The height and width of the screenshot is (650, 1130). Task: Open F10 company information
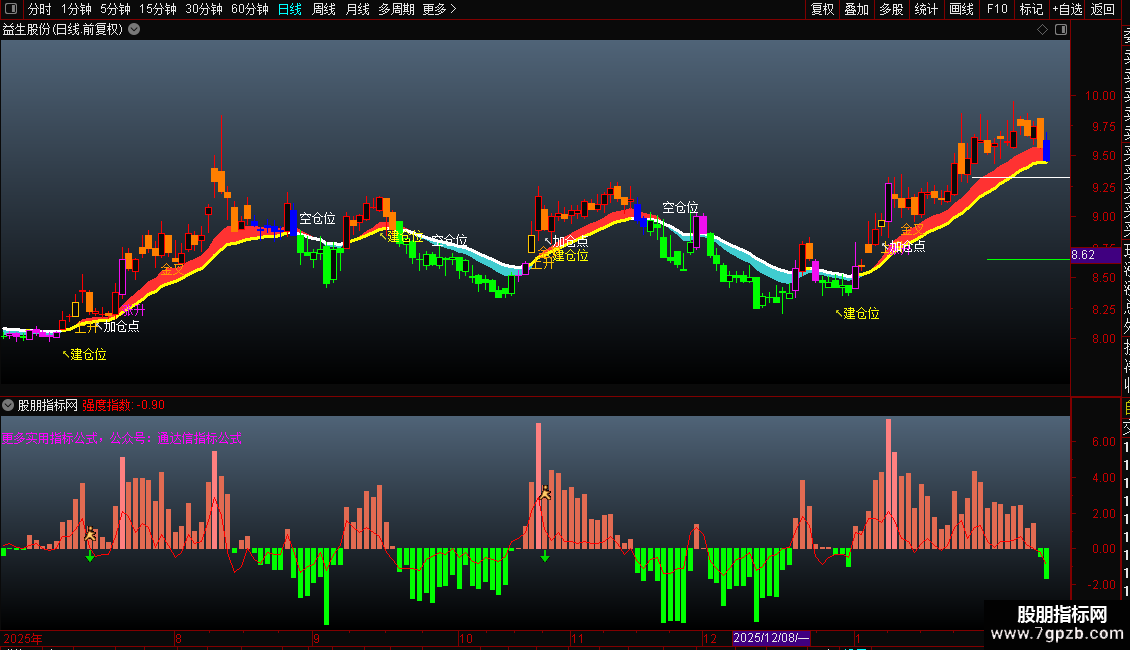[997, 9]
